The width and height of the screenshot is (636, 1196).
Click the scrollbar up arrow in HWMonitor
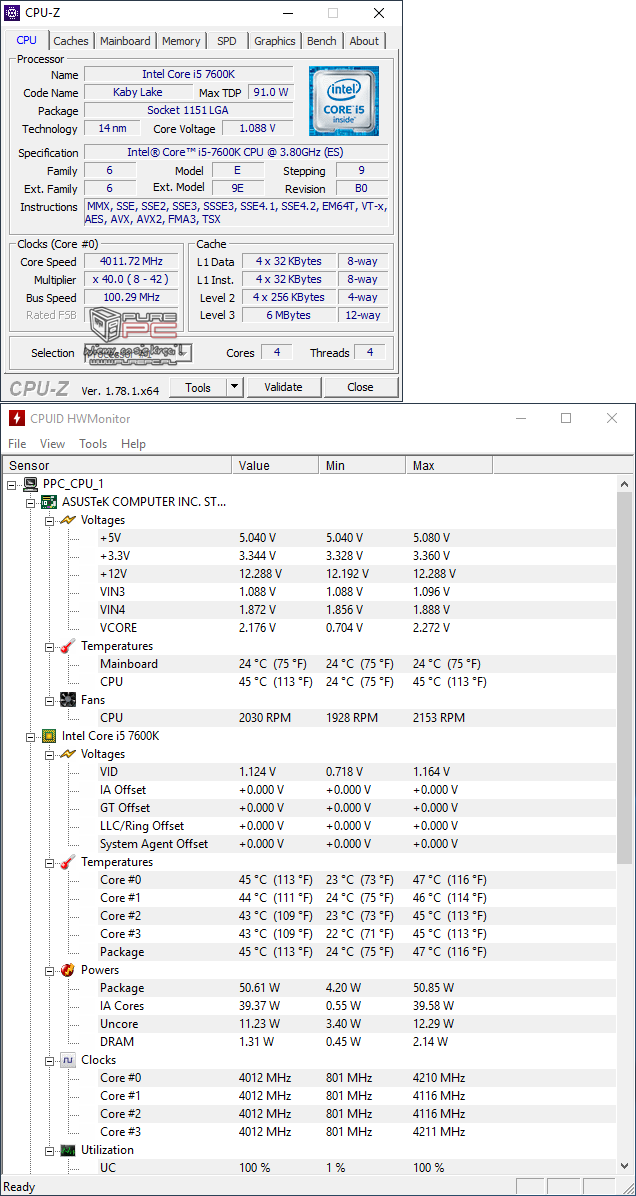tap(625, 484)
